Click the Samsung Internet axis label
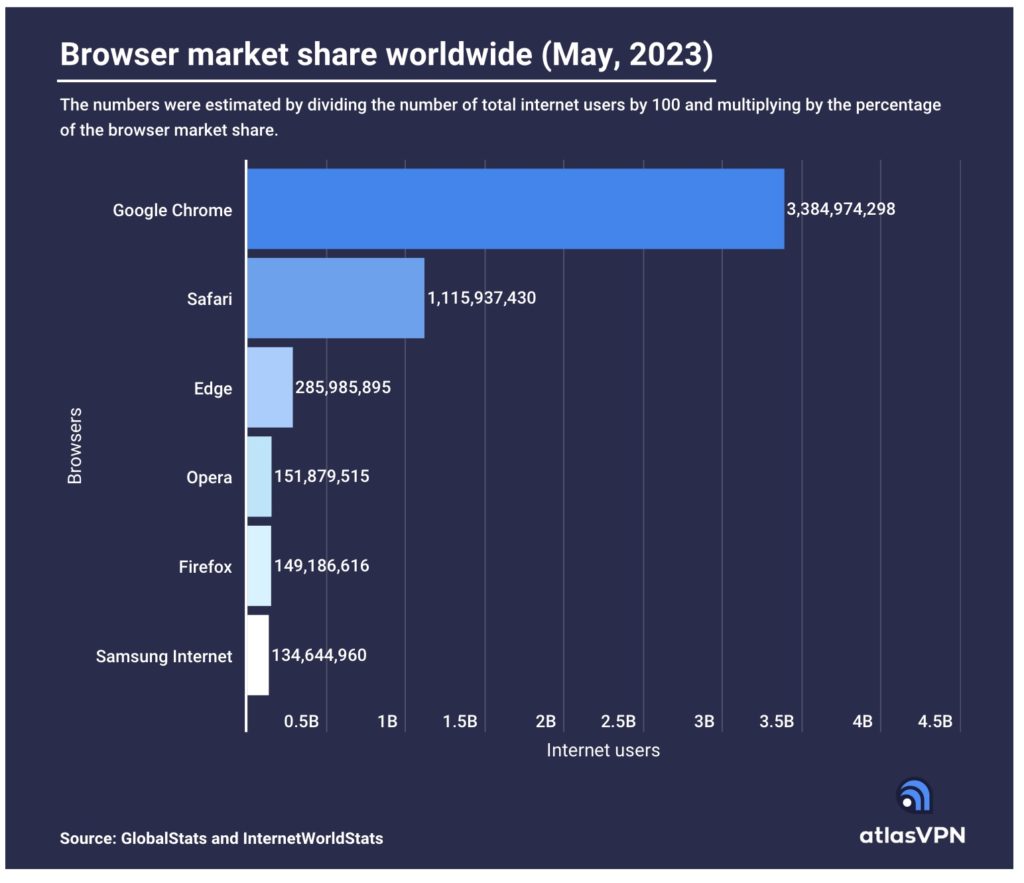 (x=164, y=656)
